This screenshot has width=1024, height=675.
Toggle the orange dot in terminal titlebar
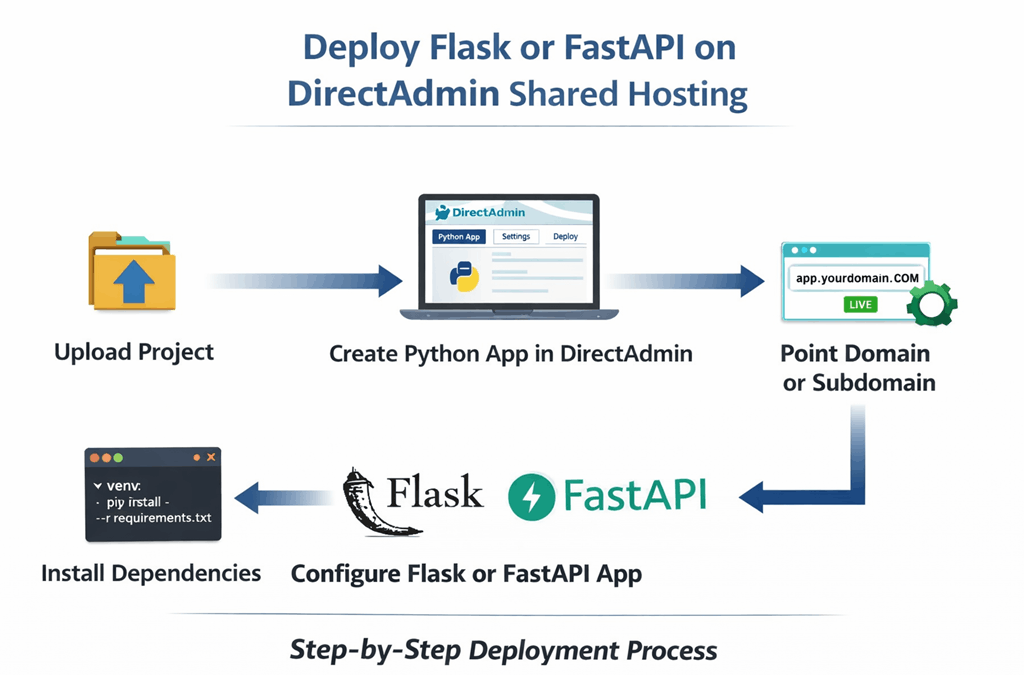(94, 458)
